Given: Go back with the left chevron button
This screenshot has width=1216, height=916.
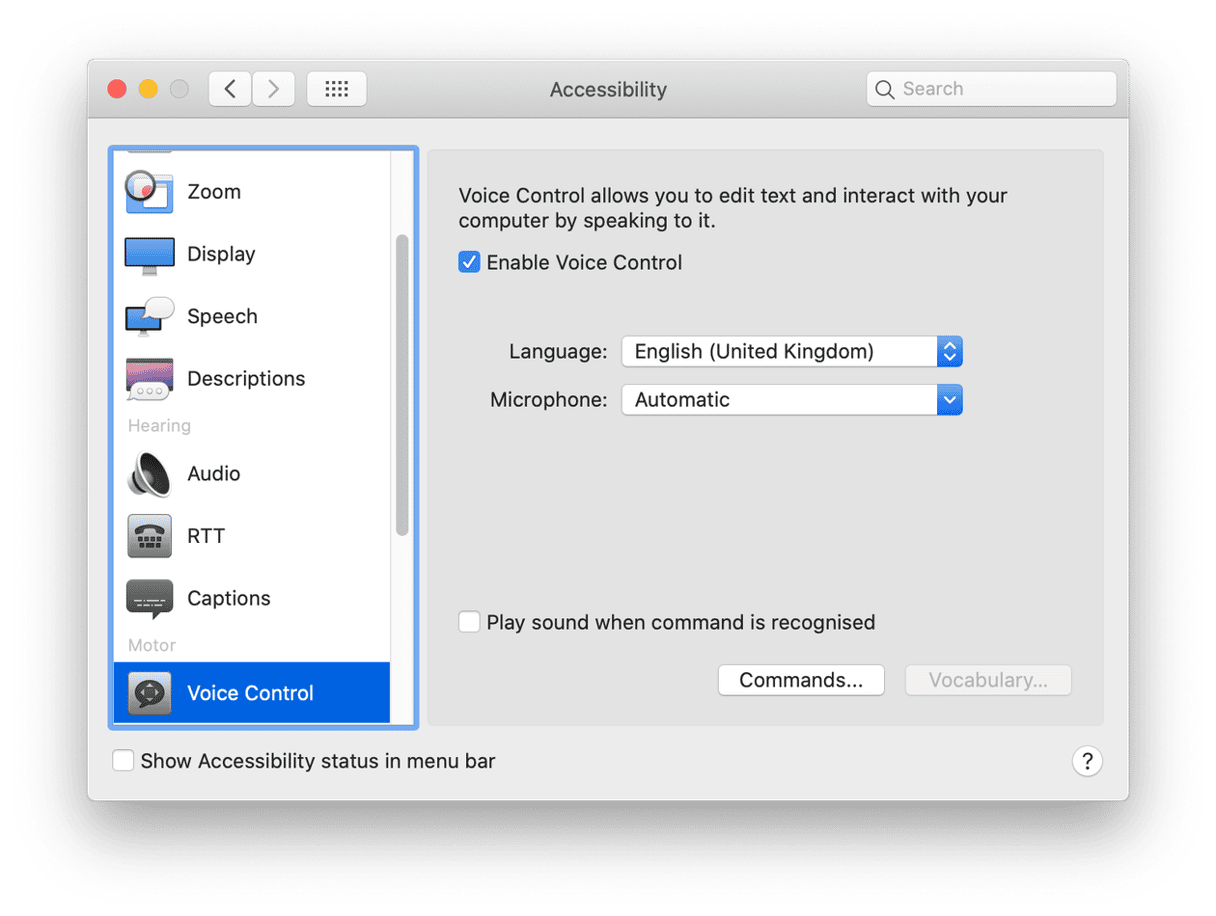Looking at the screenshot, I should (230, 89).
